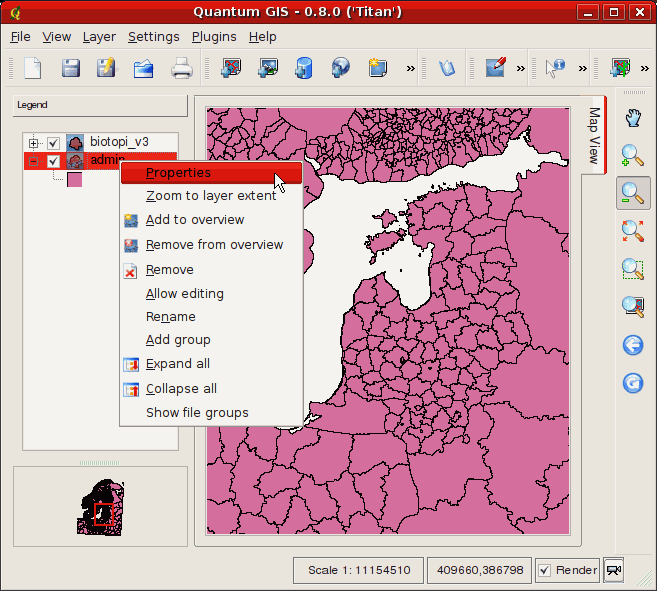The image size is (657, 591).
Task: Click the digitizing pencil toolbar icon
Action: click(496, 67)
